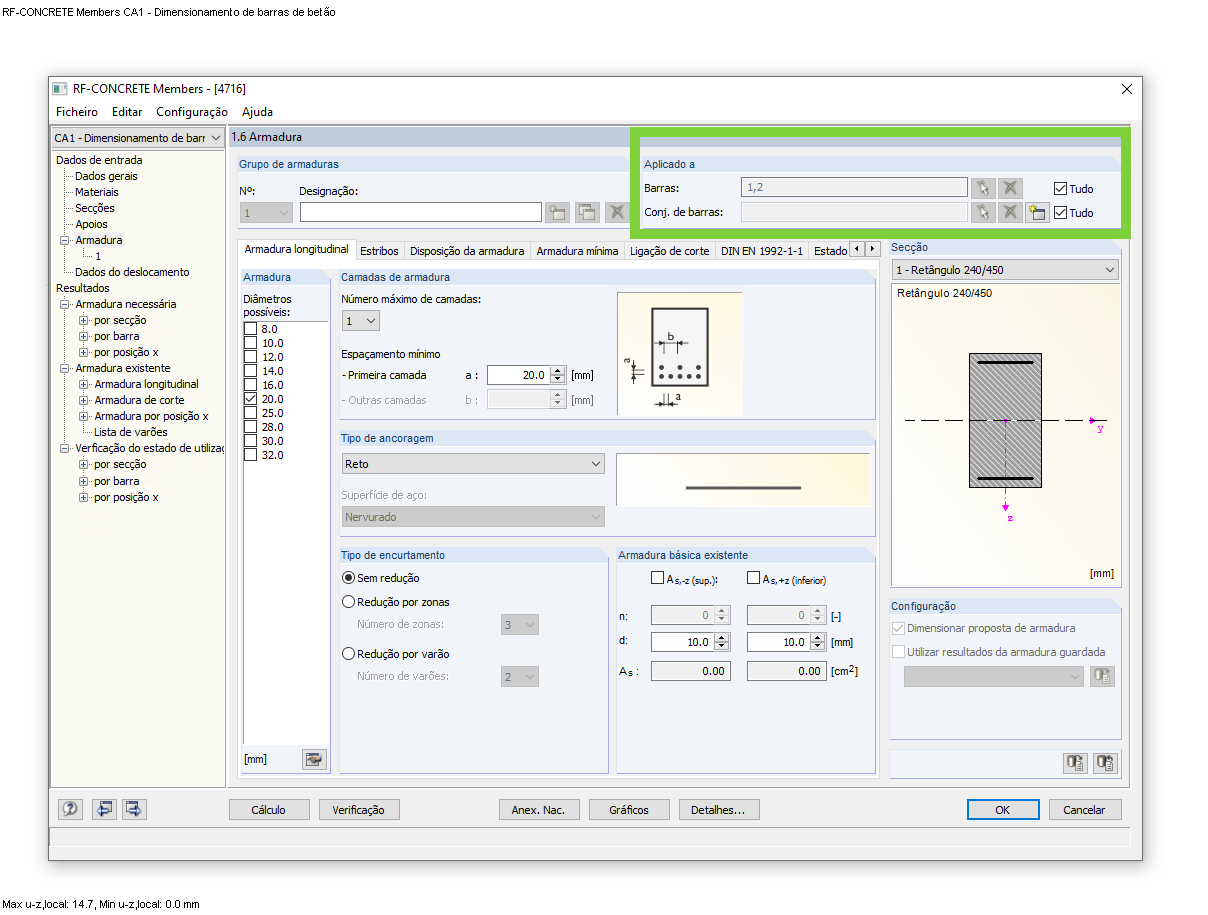Click the Primeira camada spacing field
The height and width of the screenshot is (915, 1208).
(x=518, y=376)
